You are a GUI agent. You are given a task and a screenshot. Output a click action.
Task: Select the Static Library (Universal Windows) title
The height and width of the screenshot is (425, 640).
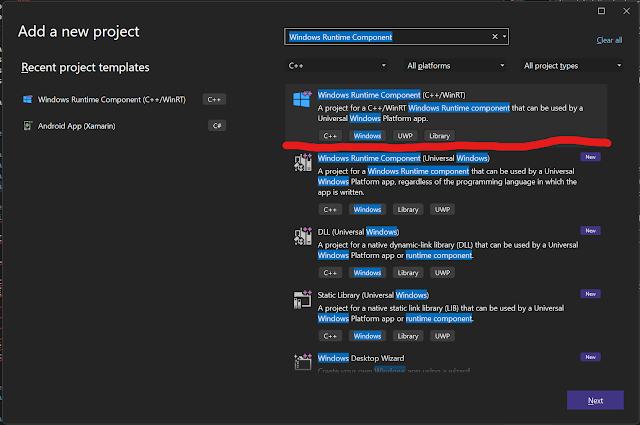[x=373, y=295]
